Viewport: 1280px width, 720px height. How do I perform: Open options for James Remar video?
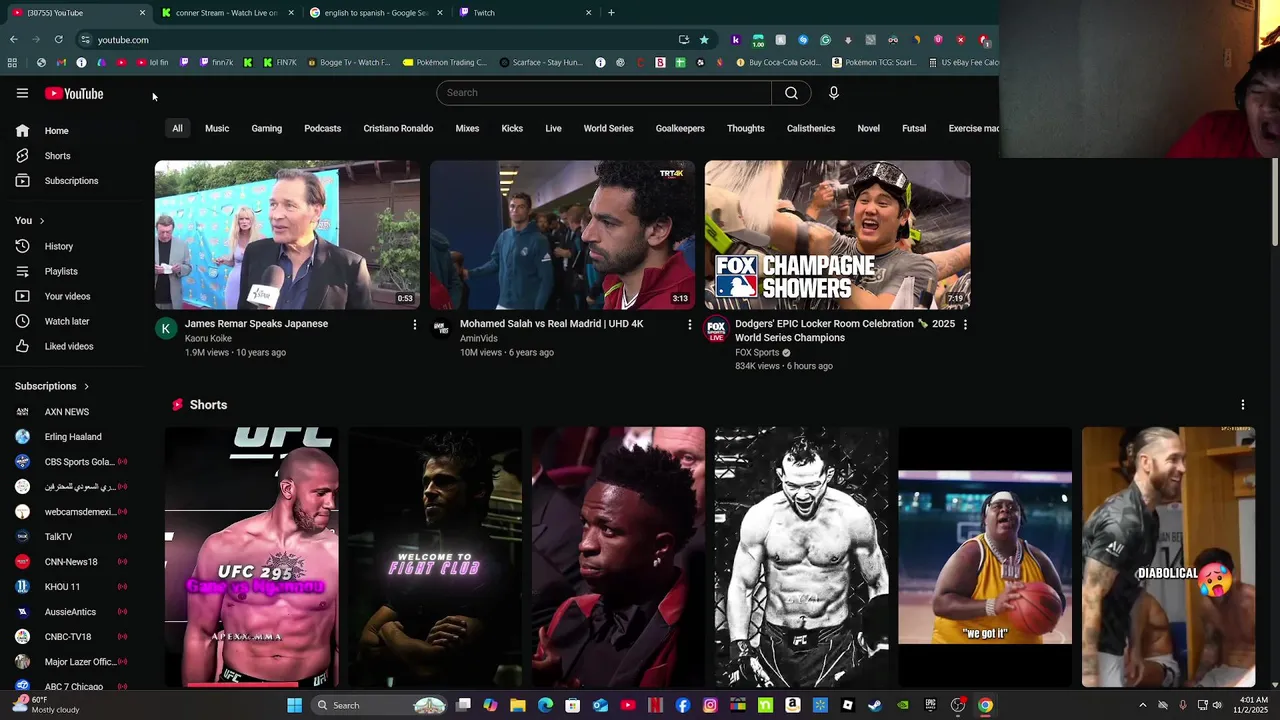coord(415,324)
